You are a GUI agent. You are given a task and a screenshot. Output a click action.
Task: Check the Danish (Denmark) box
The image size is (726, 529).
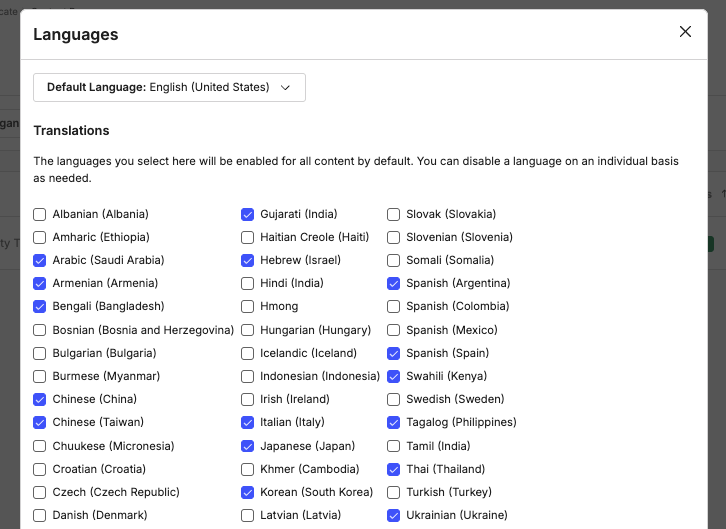click(x=40, y=515)
